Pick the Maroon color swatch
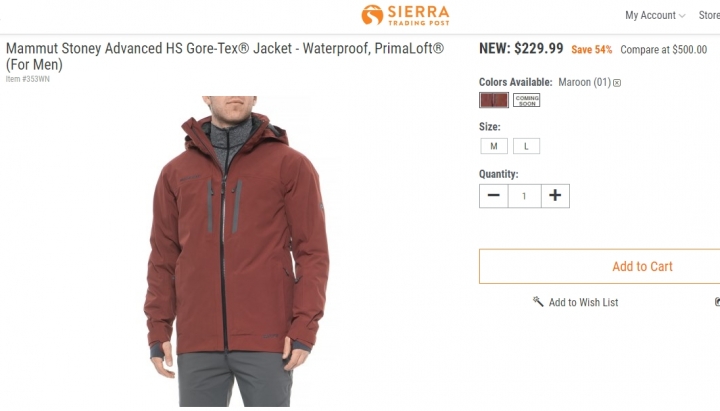 494,100
